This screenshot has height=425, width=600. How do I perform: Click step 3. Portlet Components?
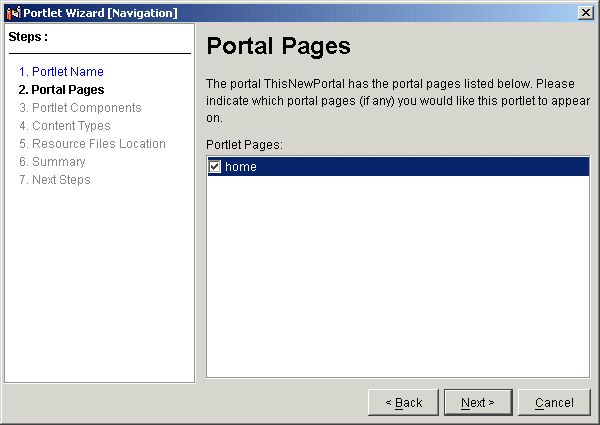click(80, 107)
